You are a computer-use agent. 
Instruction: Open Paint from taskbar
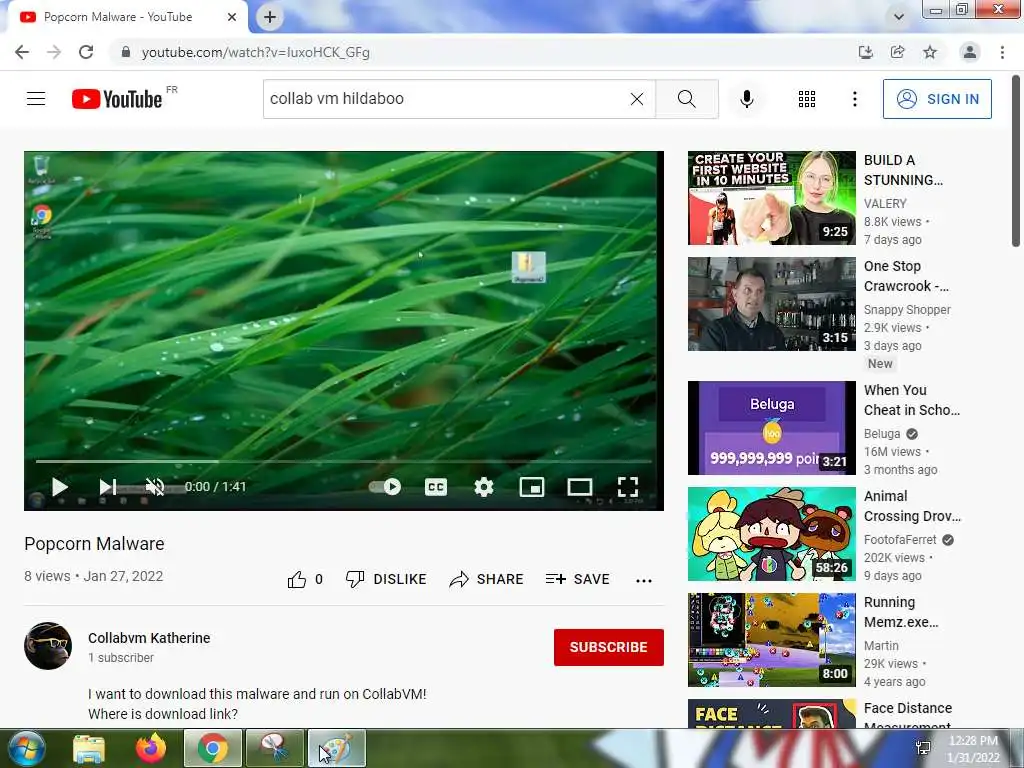[x=336, y=748]
